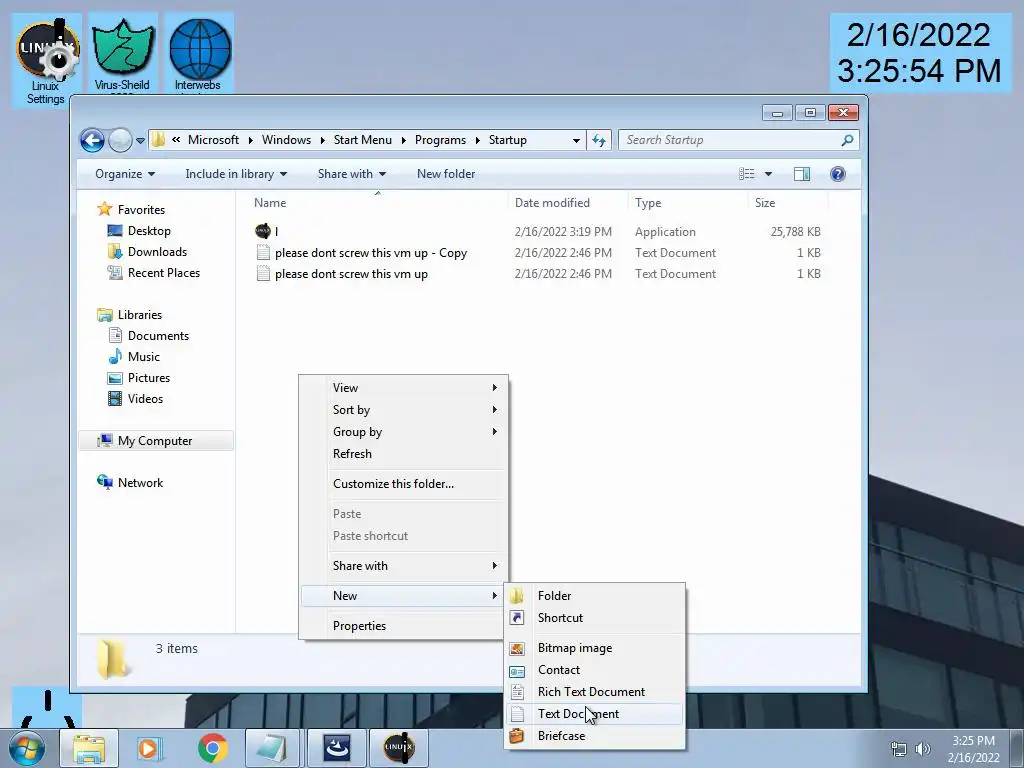
Task: Expand the address bar history dropdown
Action: tap(576, 140)
